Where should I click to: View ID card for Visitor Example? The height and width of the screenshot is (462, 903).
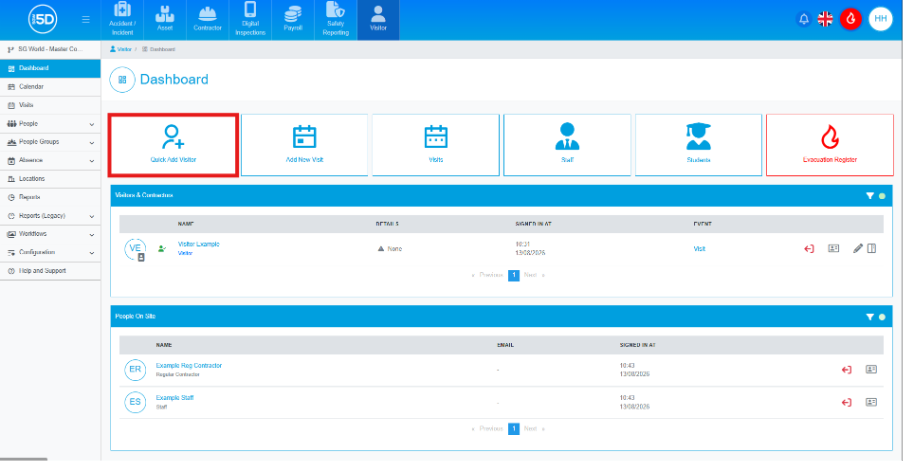click(x=833, y=248)
